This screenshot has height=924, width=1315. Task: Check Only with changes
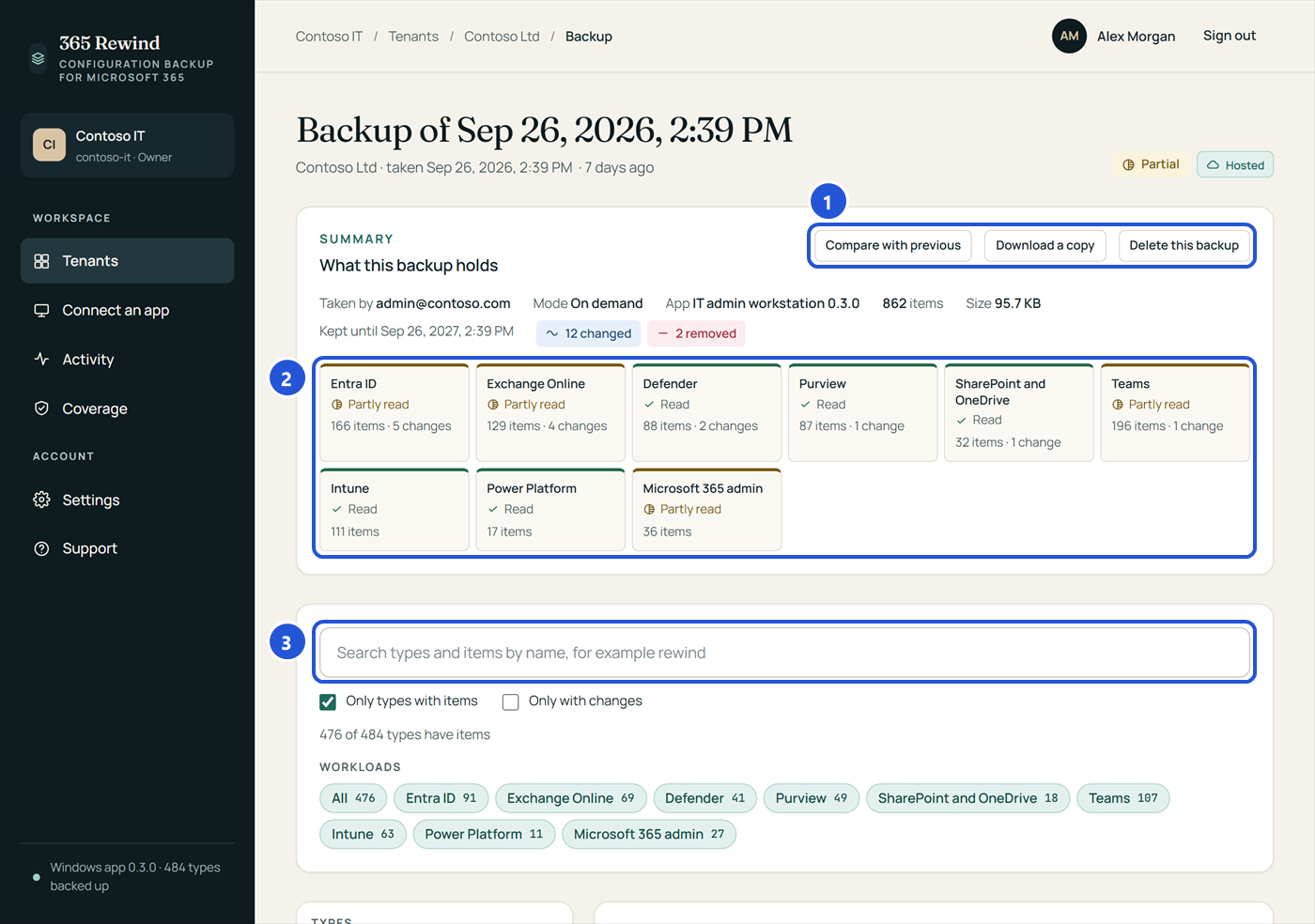511,701
